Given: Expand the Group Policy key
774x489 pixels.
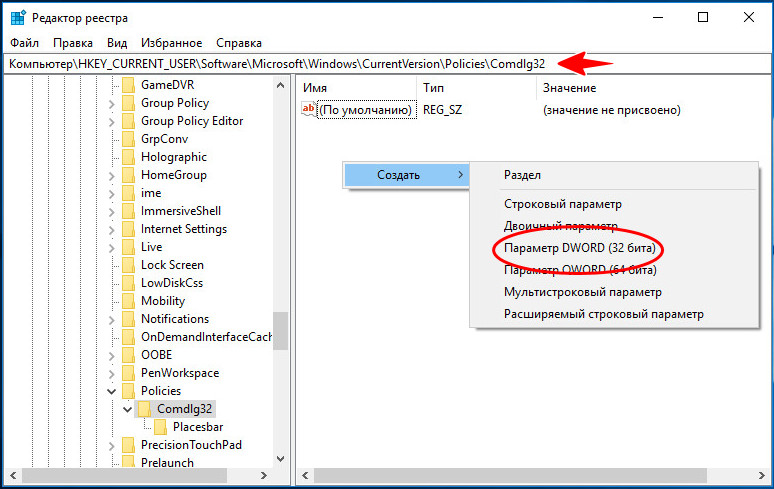Looking at the screenshot, I should pyautogui.click(x=112, y=104).
